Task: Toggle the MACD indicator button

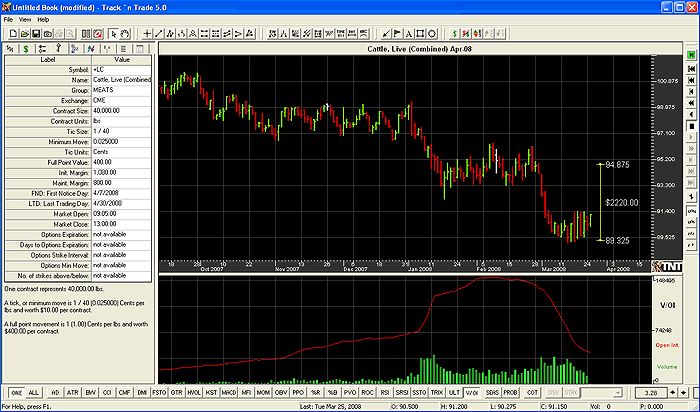Action: click(229, 393)
